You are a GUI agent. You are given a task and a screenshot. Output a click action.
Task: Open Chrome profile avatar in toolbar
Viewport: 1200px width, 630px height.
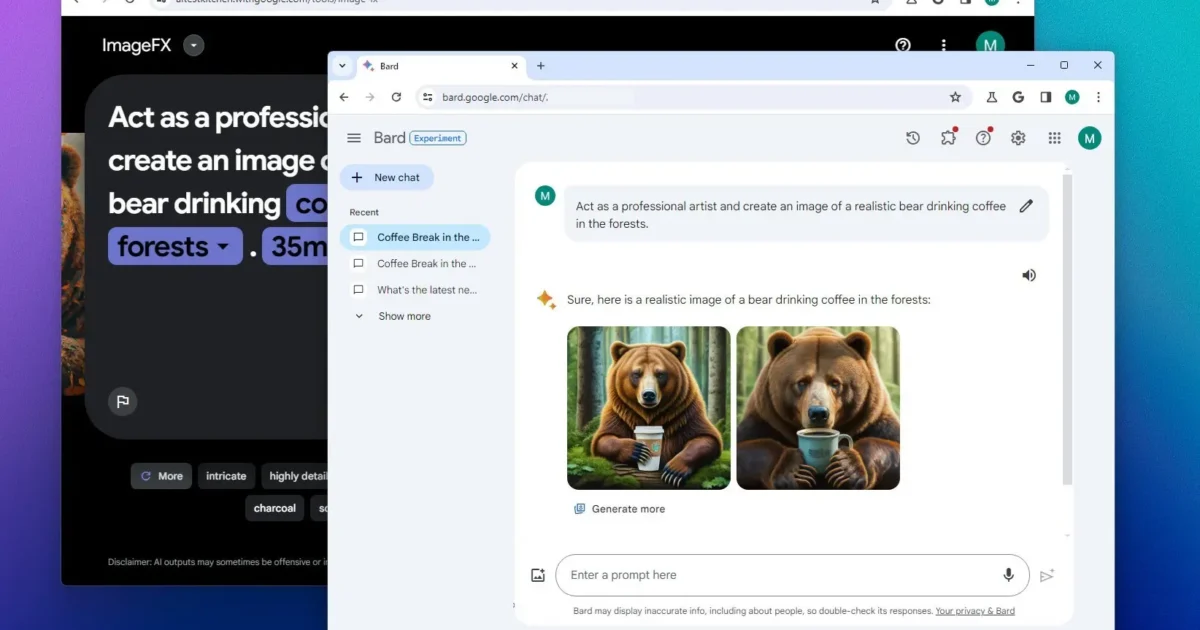[1072, 97]
